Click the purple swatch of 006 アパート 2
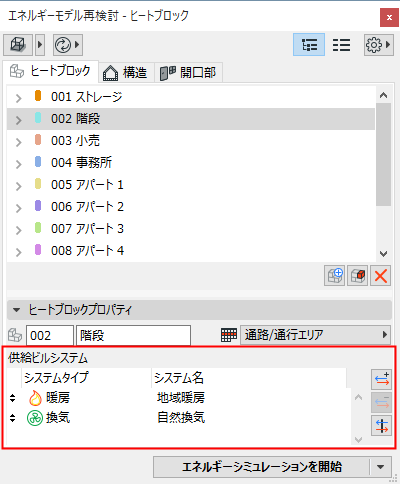 (x=38, y=206)
